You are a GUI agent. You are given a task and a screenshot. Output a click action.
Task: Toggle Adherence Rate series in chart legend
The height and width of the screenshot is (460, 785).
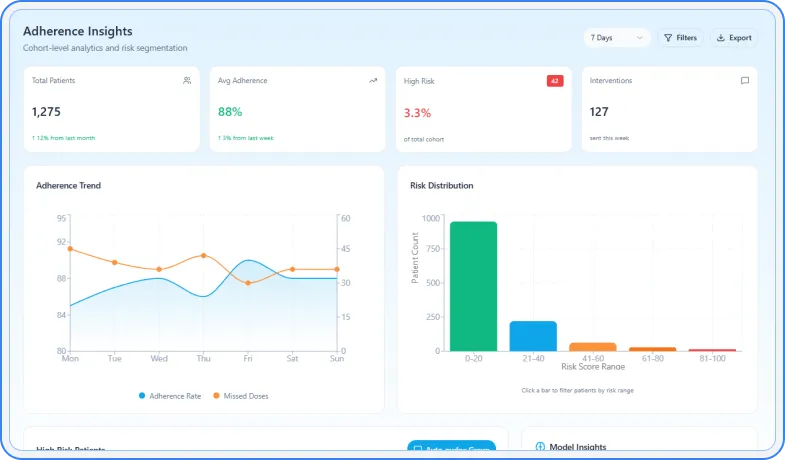click(170, 396)
